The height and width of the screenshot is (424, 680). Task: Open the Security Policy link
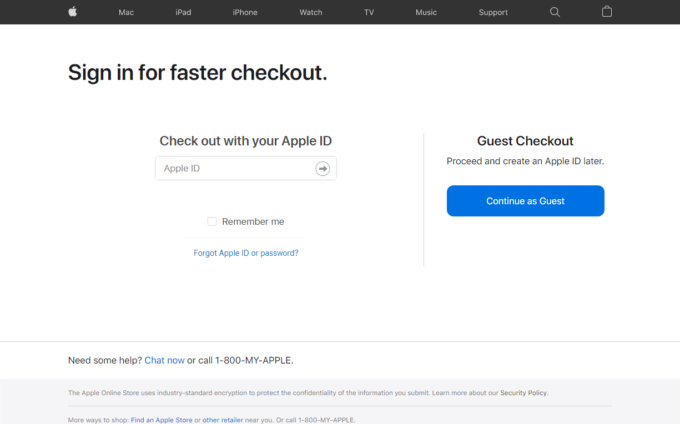(523, 393)
